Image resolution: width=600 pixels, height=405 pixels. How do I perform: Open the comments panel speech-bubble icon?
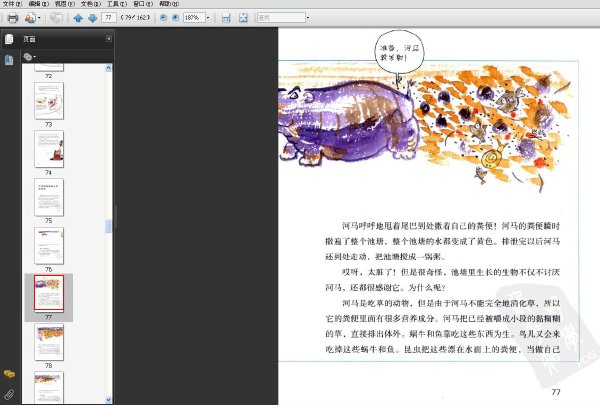click(9, 374)
